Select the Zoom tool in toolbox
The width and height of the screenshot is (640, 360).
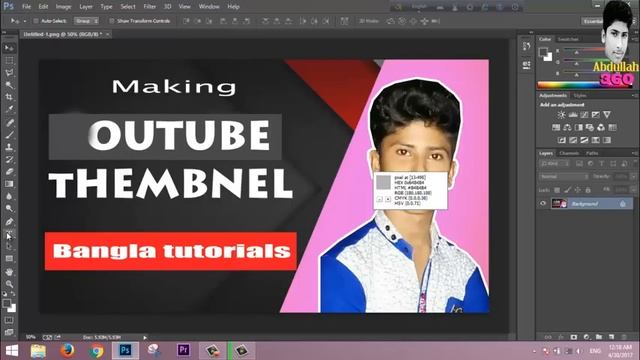click(x=9, y=284)
